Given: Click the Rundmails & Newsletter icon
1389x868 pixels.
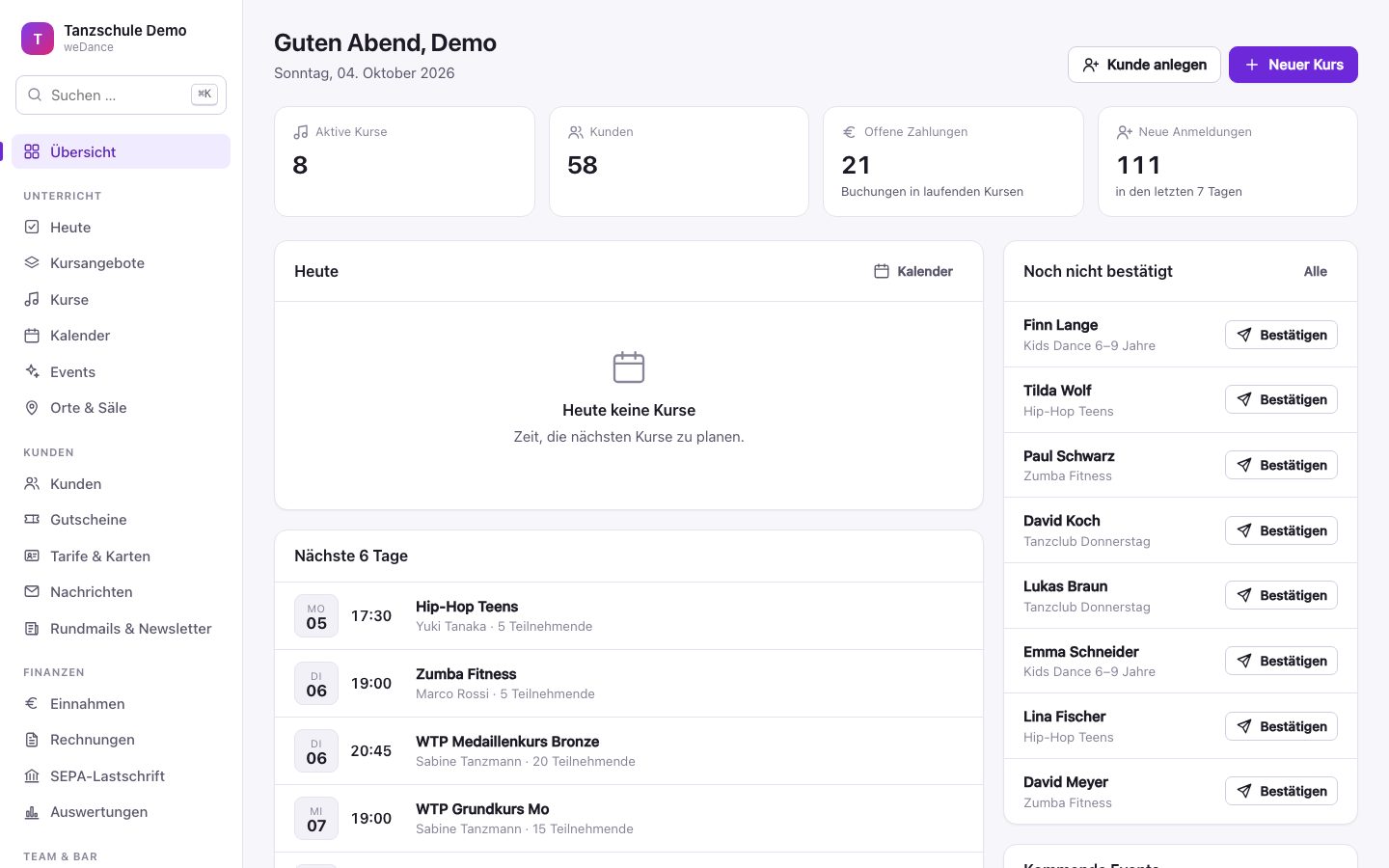Looking at the screenshot, I should coord(32,629).
